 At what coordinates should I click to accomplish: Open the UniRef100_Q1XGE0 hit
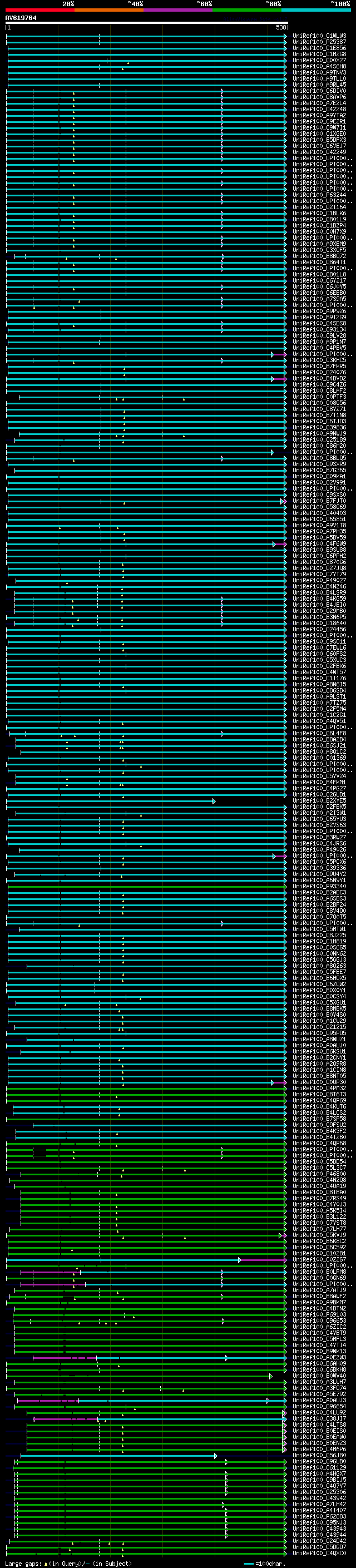tap(319, 133)
